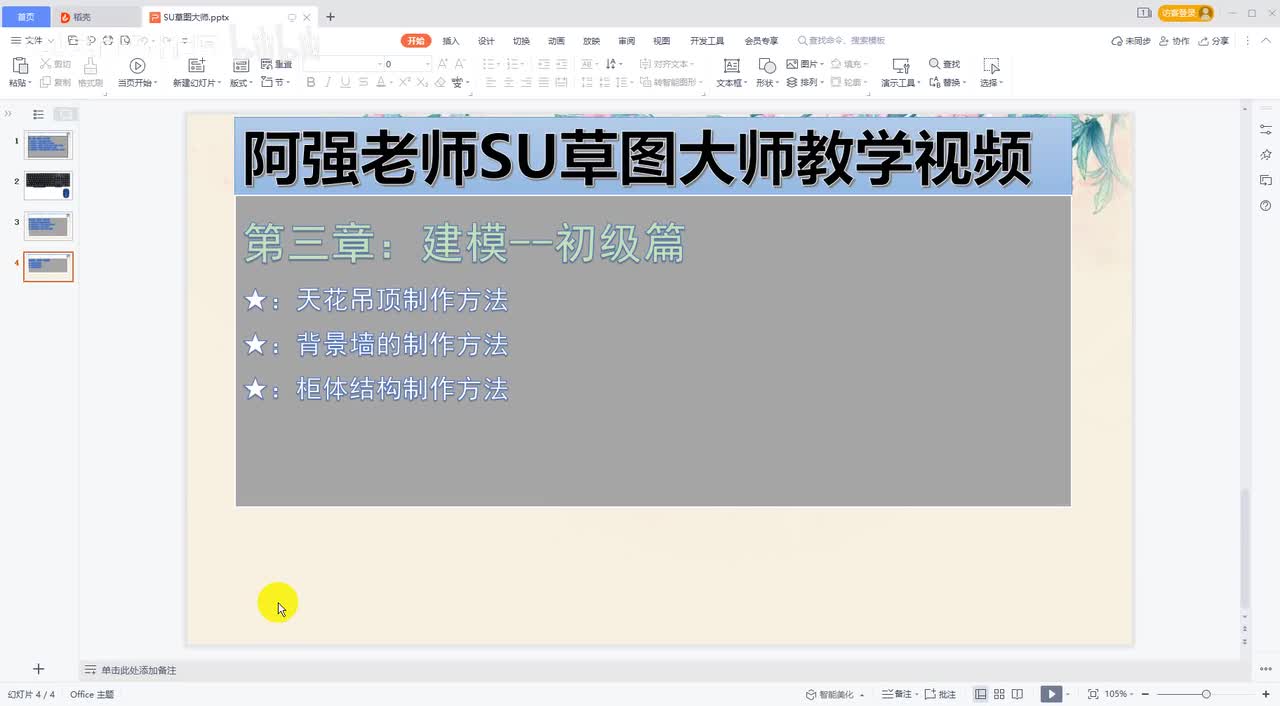Click the Presentation Tools icon
Screen dimensions: 1280x706
coord(901,66)
